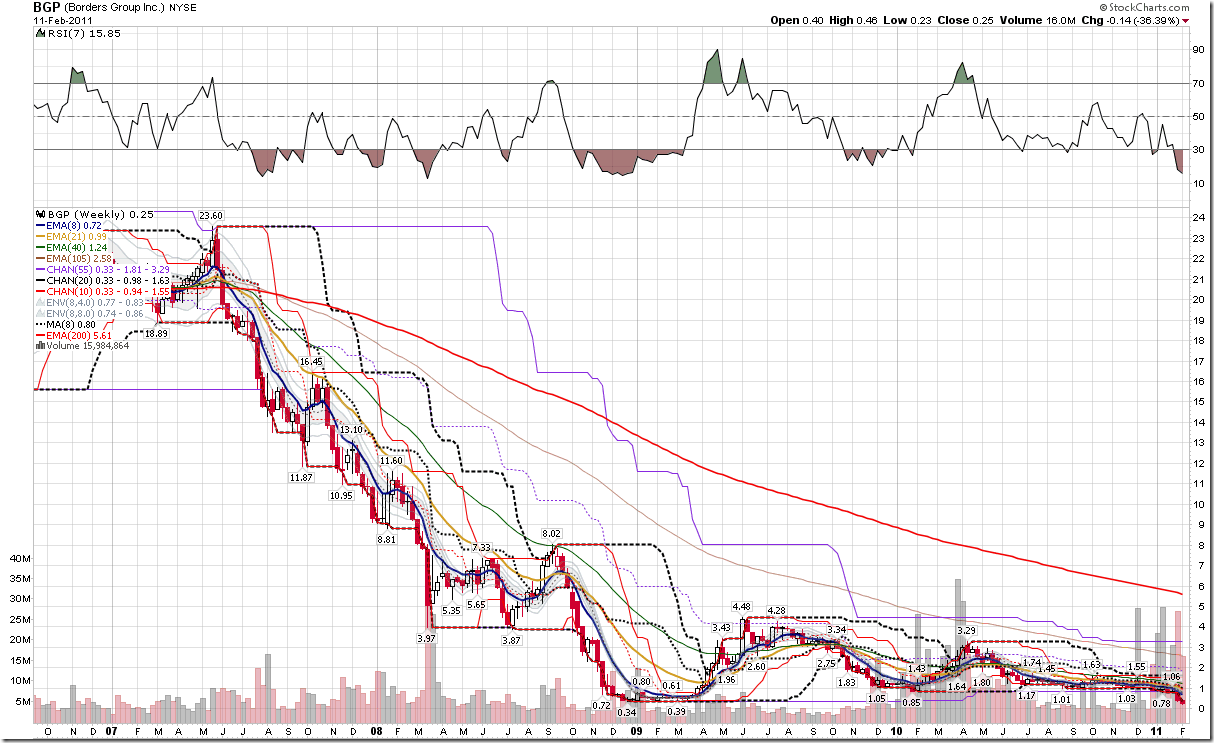Click the 08 year label on time axis
This screenshot has width=1214, height=743.
coord(377,733)
